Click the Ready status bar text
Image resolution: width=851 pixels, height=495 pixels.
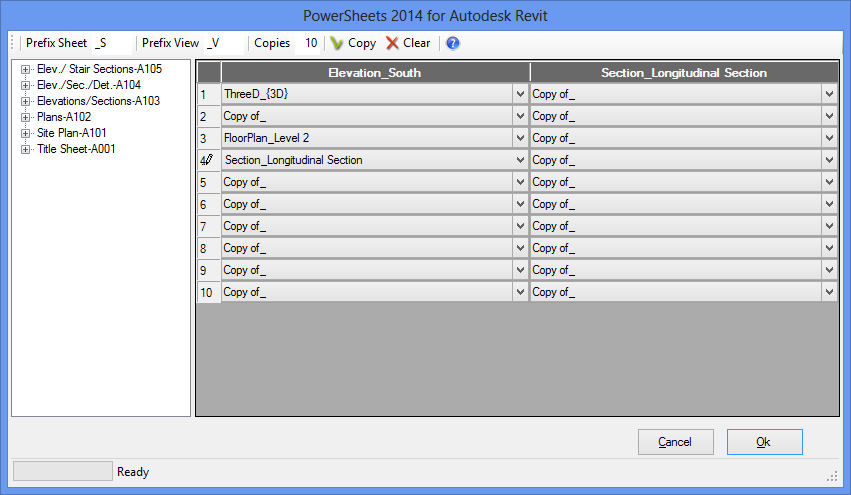pyautogui.click(x=133, y=472)
